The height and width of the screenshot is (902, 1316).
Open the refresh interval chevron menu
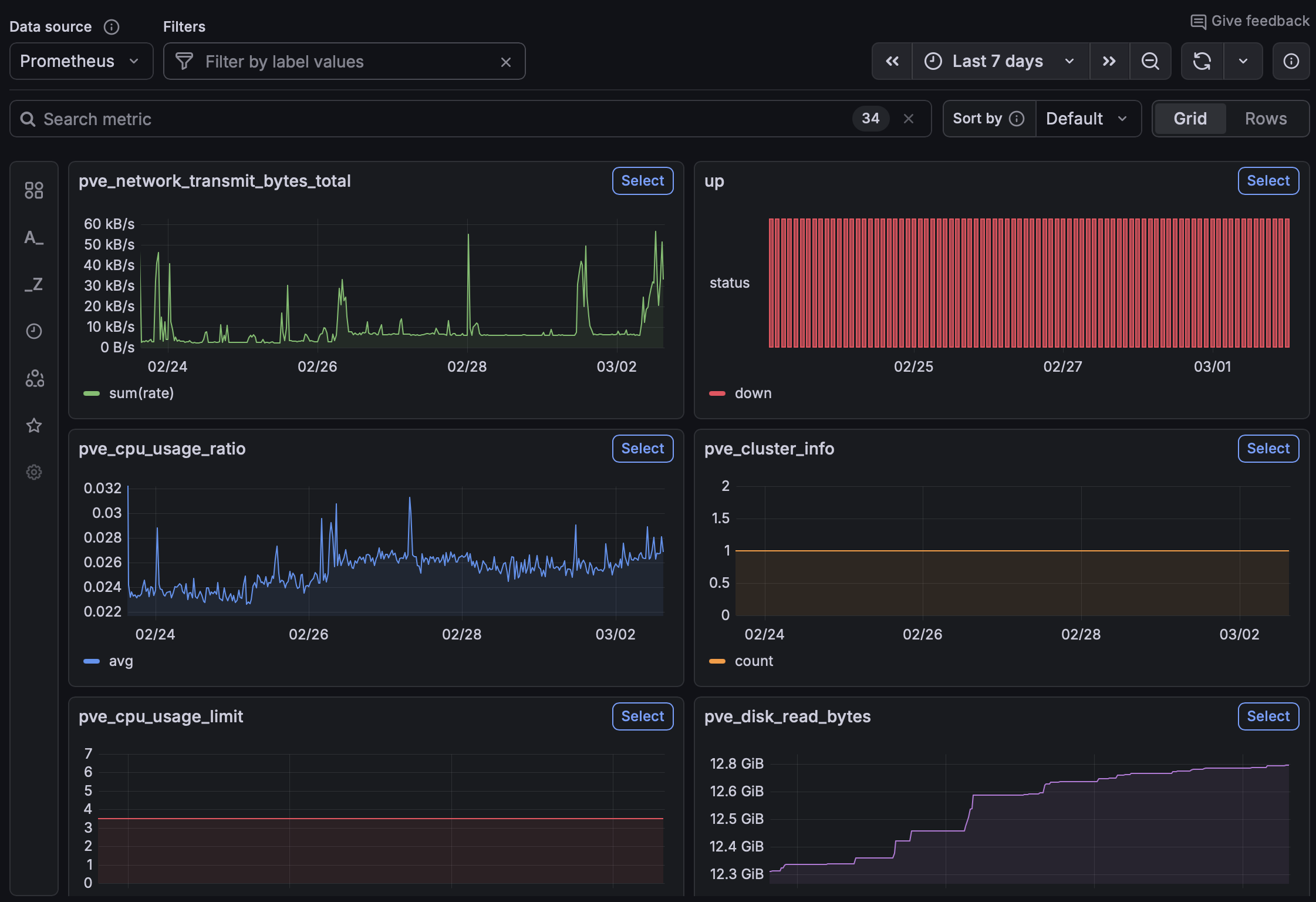pyautogui.click(x=1243, y=60)
